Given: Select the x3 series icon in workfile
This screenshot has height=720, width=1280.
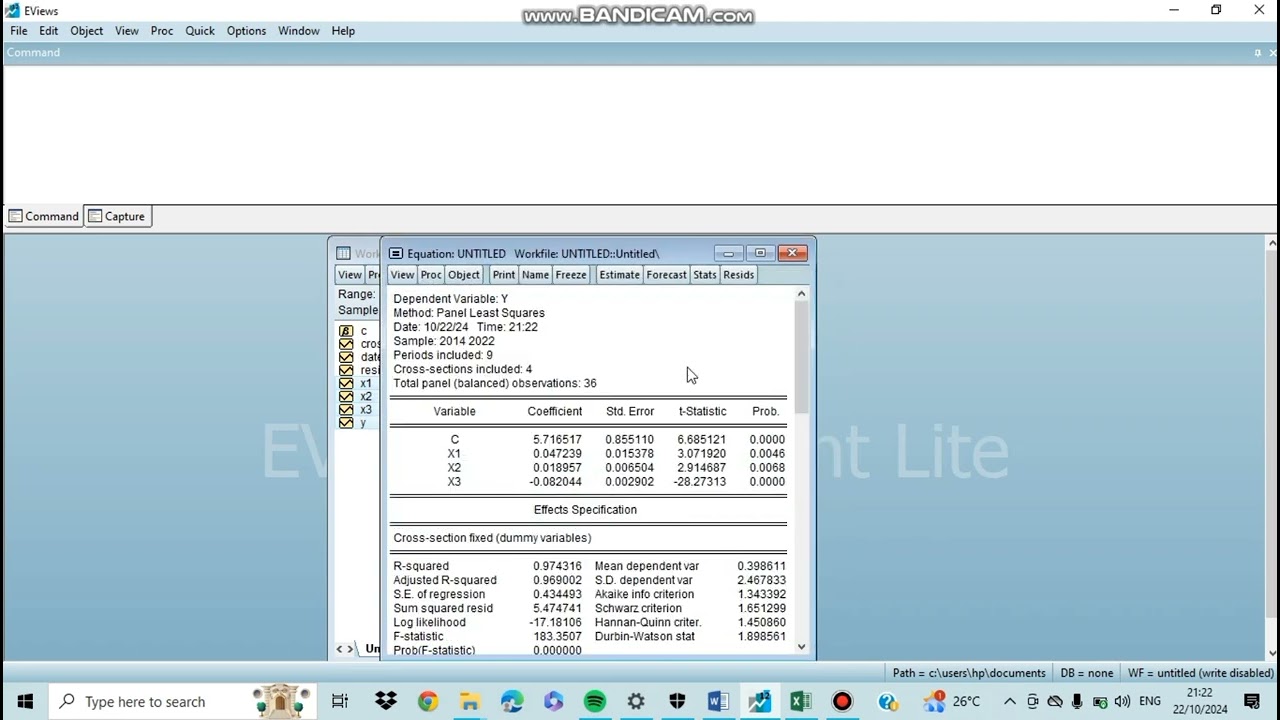Looking at the screenshot, I should click(346, 409).
